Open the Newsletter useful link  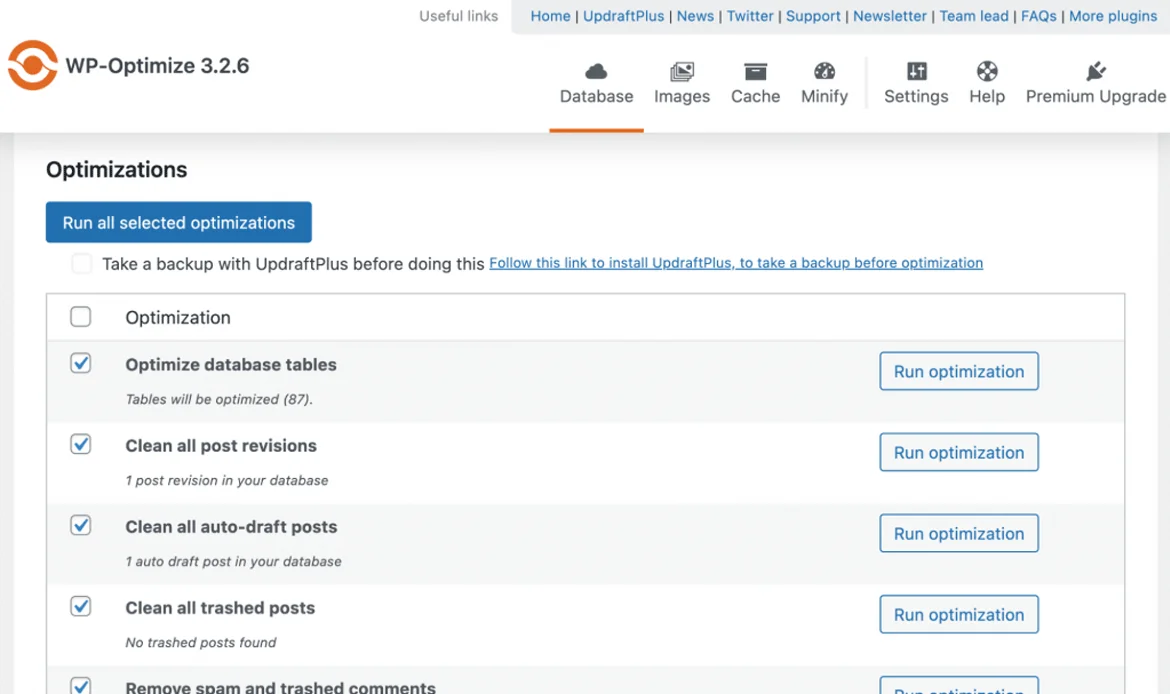889,16
